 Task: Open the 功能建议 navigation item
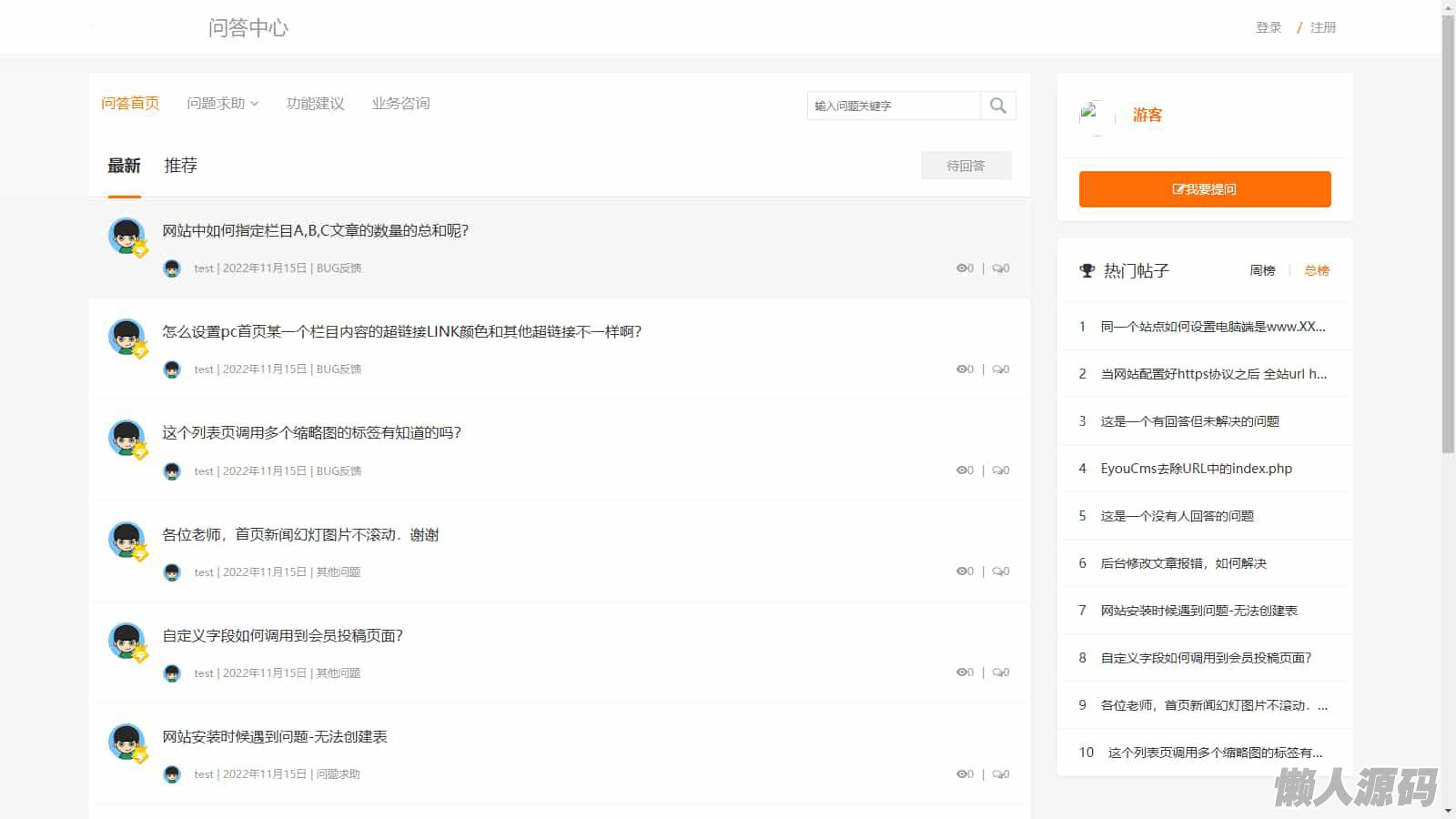pos(315,104)
